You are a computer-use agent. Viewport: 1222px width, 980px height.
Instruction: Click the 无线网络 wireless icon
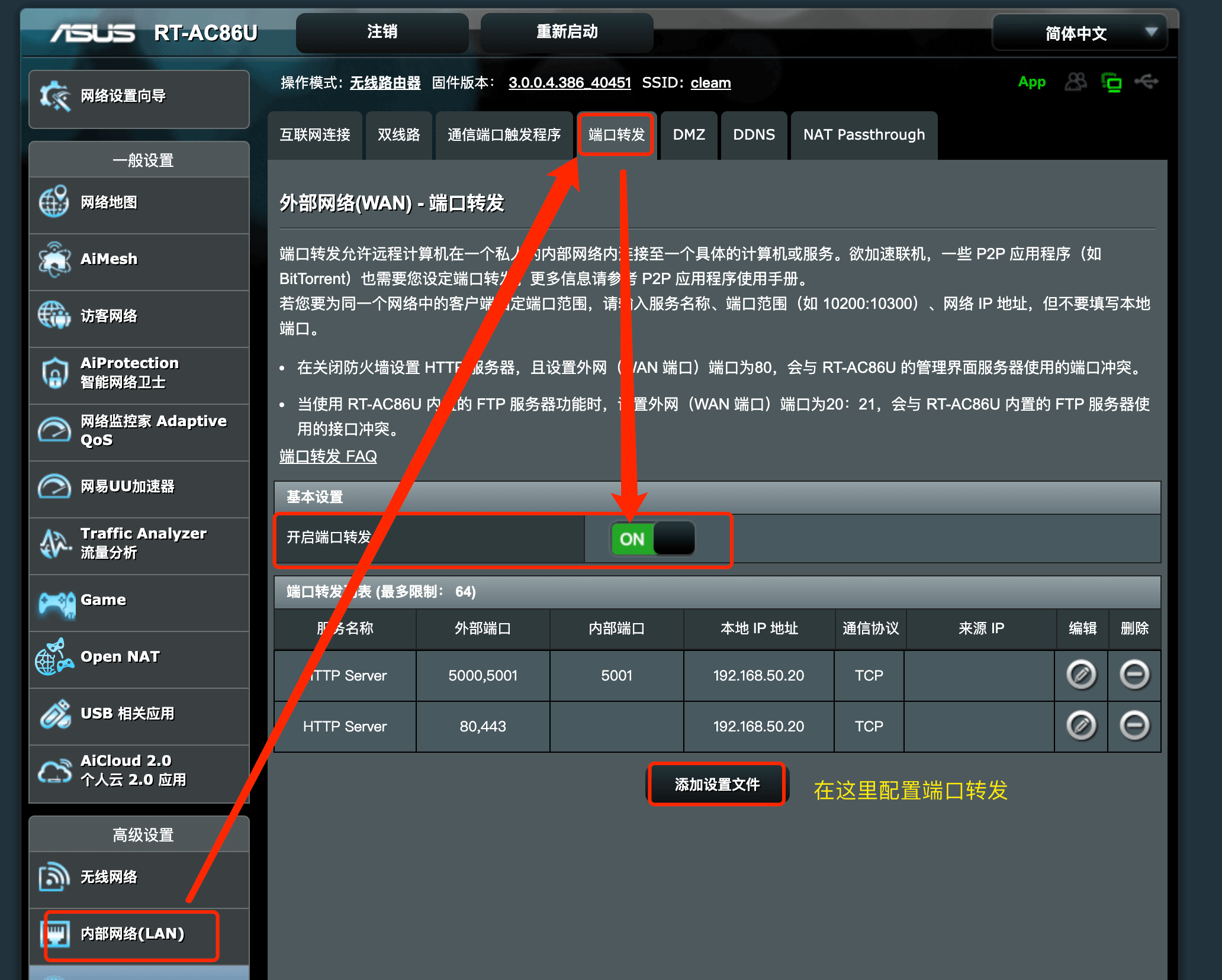click(x=54, y=876)
